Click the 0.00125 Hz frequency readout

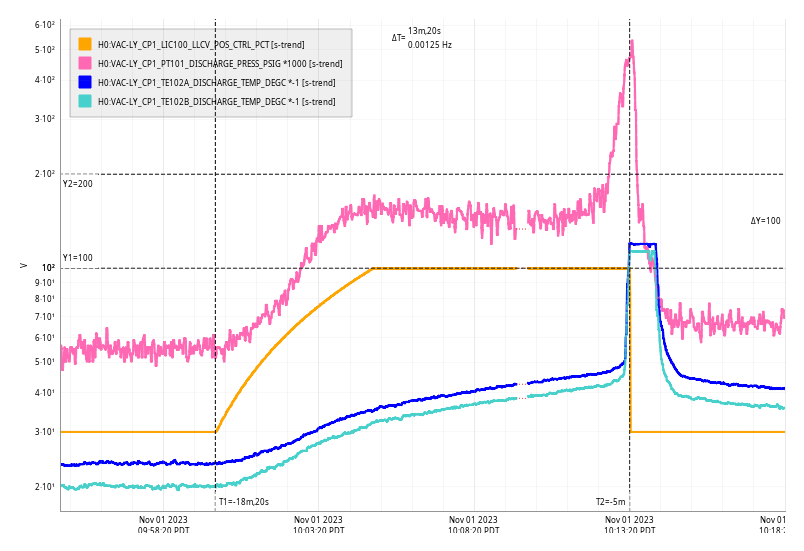(x=430, y=45)
